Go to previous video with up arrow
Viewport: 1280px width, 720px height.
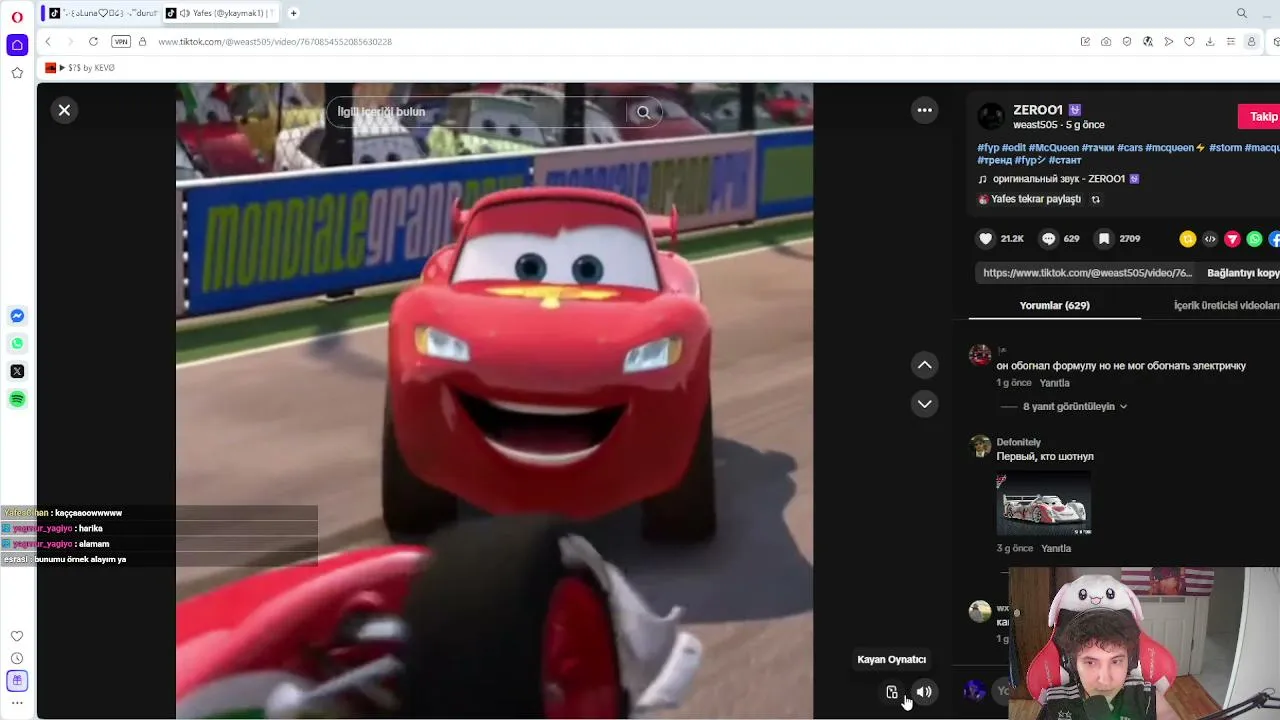pyautogui.click(x=925, y=365)
